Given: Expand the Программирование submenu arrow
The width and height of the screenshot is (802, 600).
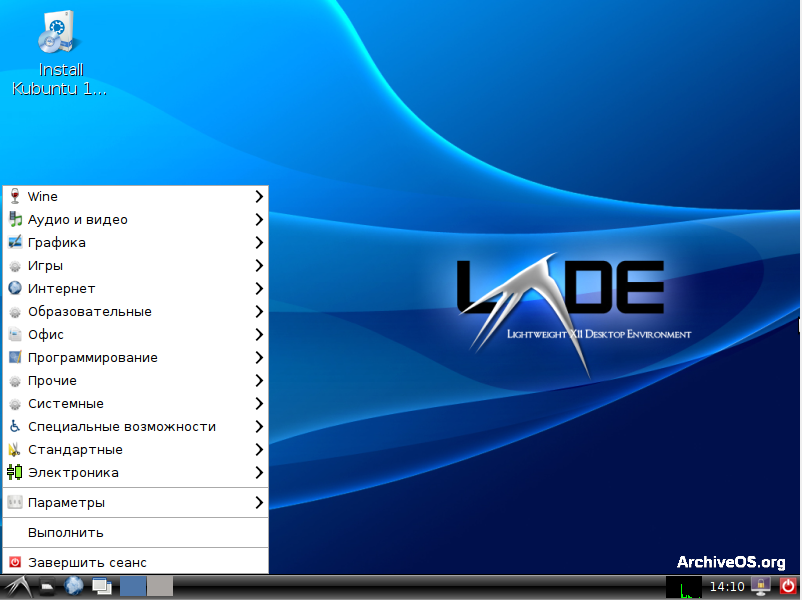Looking at the screenshot, I should [x=259, y=358].
